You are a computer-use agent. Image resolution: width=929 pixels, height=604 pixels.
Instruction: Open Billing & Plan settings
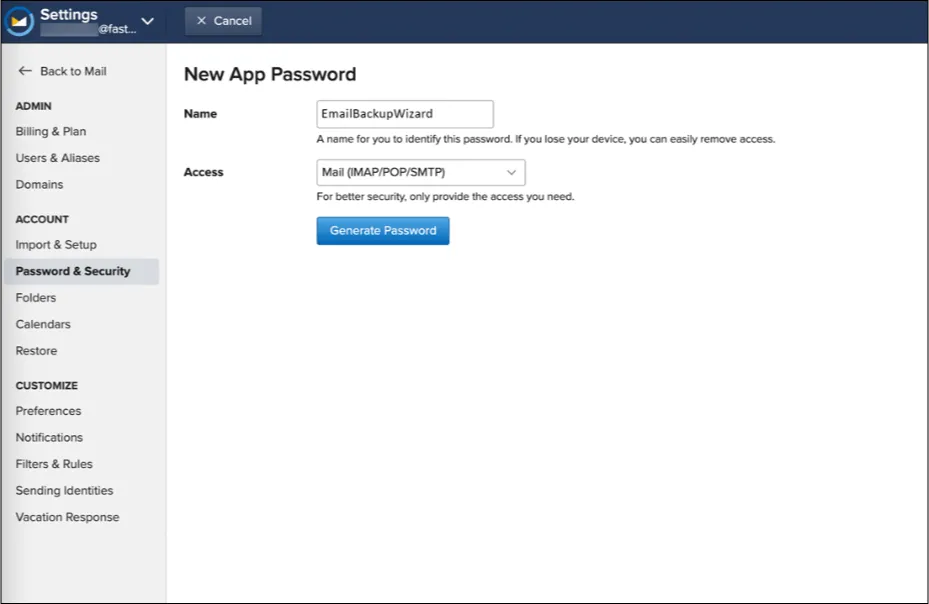point(51,132)
